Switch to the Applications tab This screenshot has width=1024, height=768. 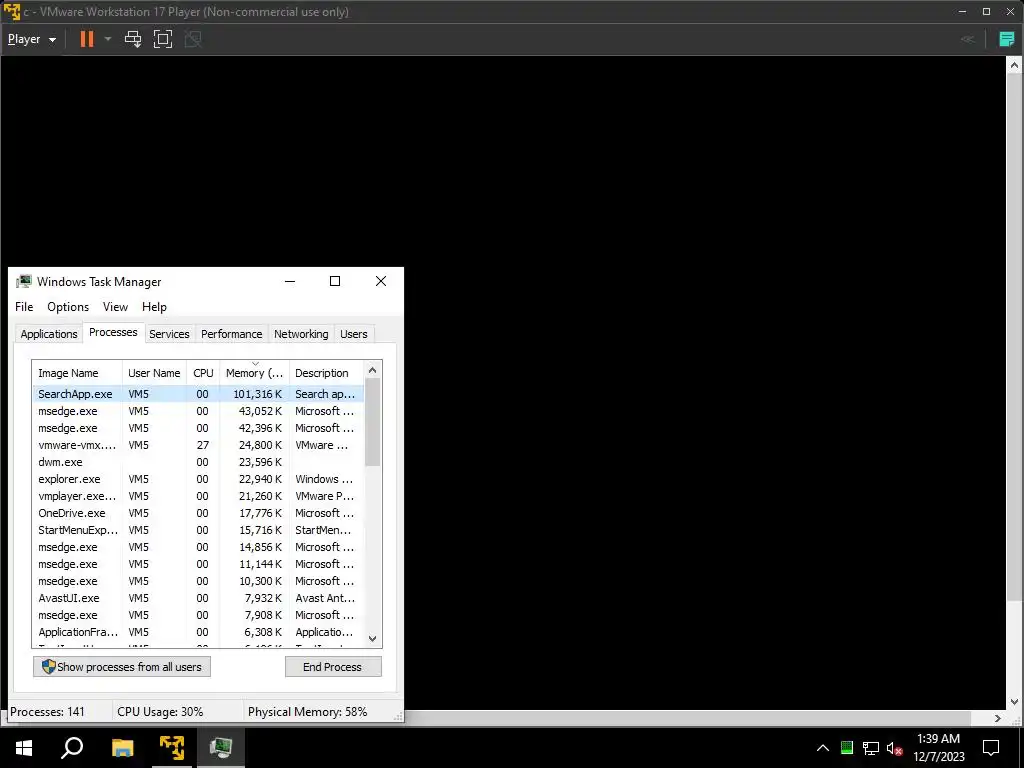[49, 334]
